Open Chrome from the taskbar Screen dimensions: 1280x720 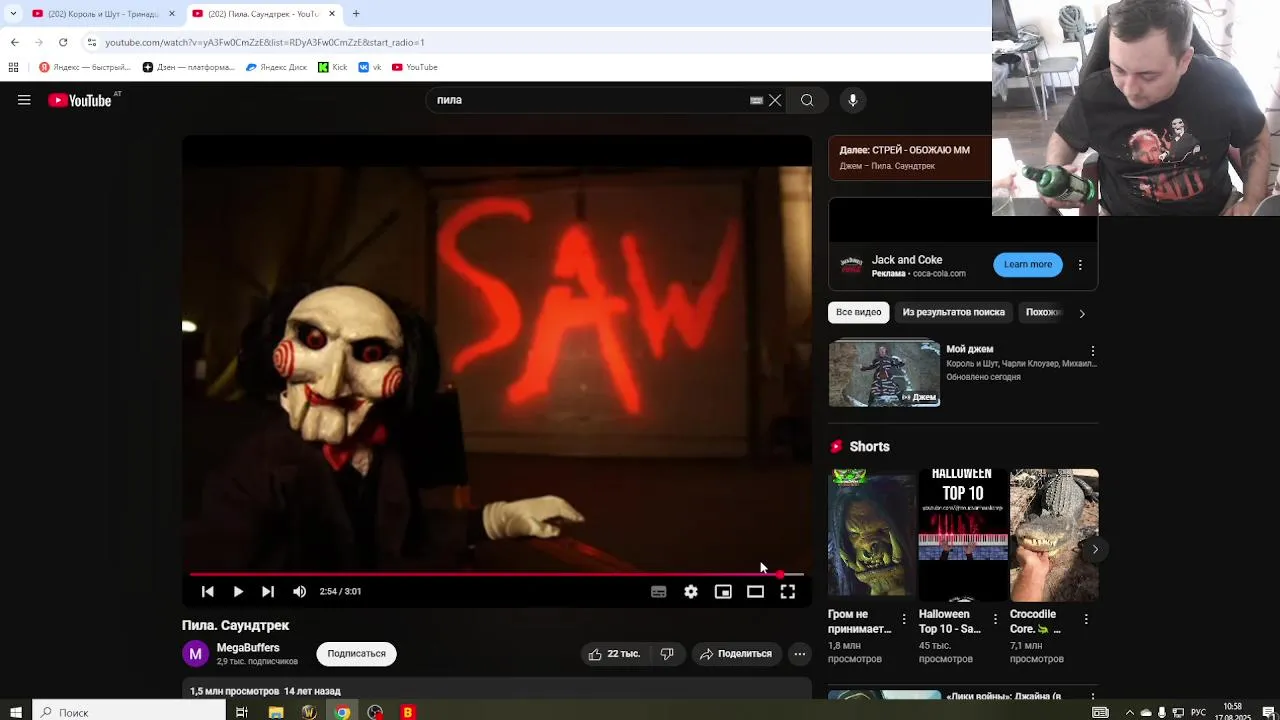coord(342,712)
